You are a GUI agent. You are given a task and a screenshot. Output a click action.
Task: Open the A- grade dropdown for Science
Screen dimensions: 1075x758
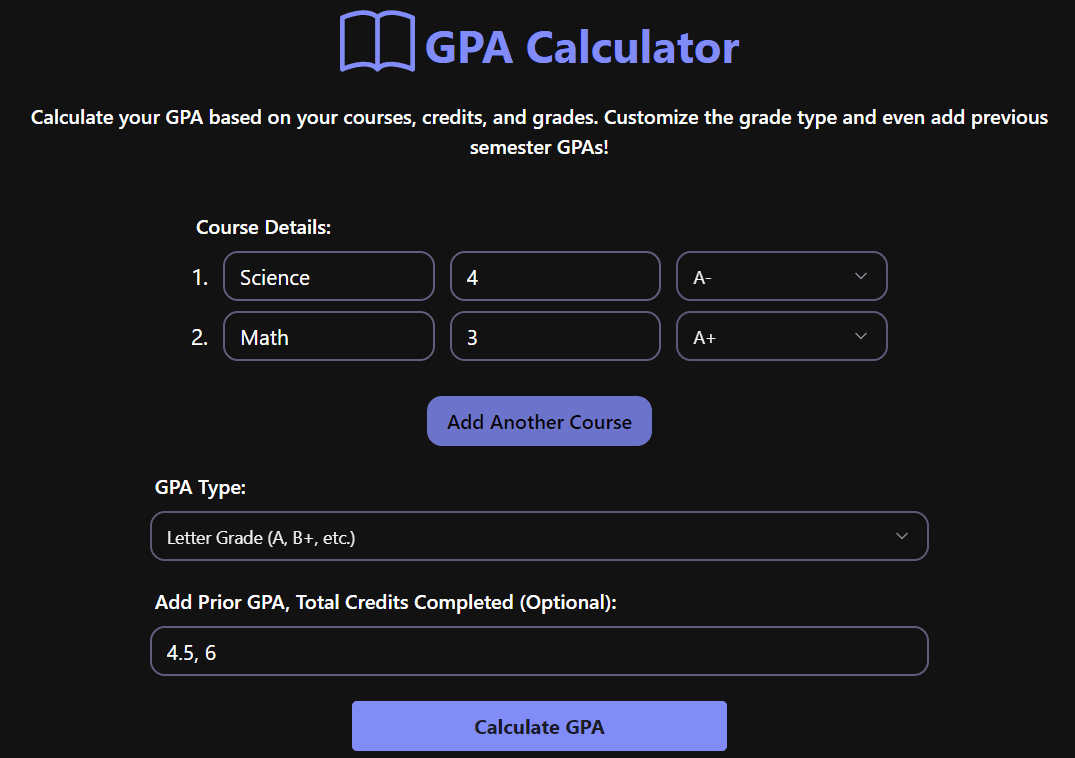click(781, 276)
